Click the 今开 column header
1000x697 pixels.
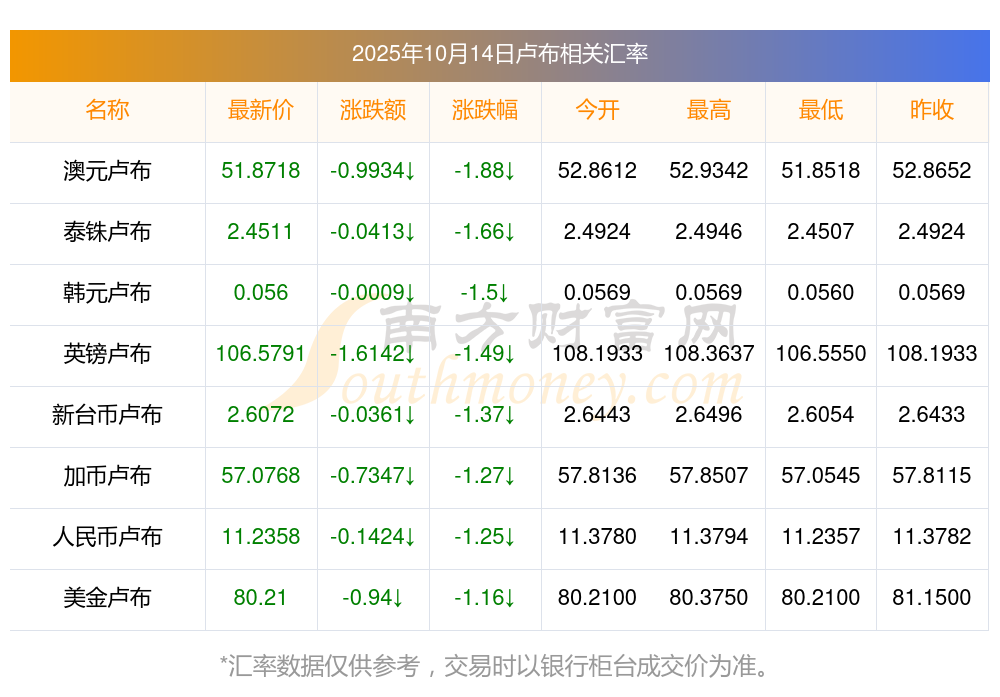coord(597,111)
